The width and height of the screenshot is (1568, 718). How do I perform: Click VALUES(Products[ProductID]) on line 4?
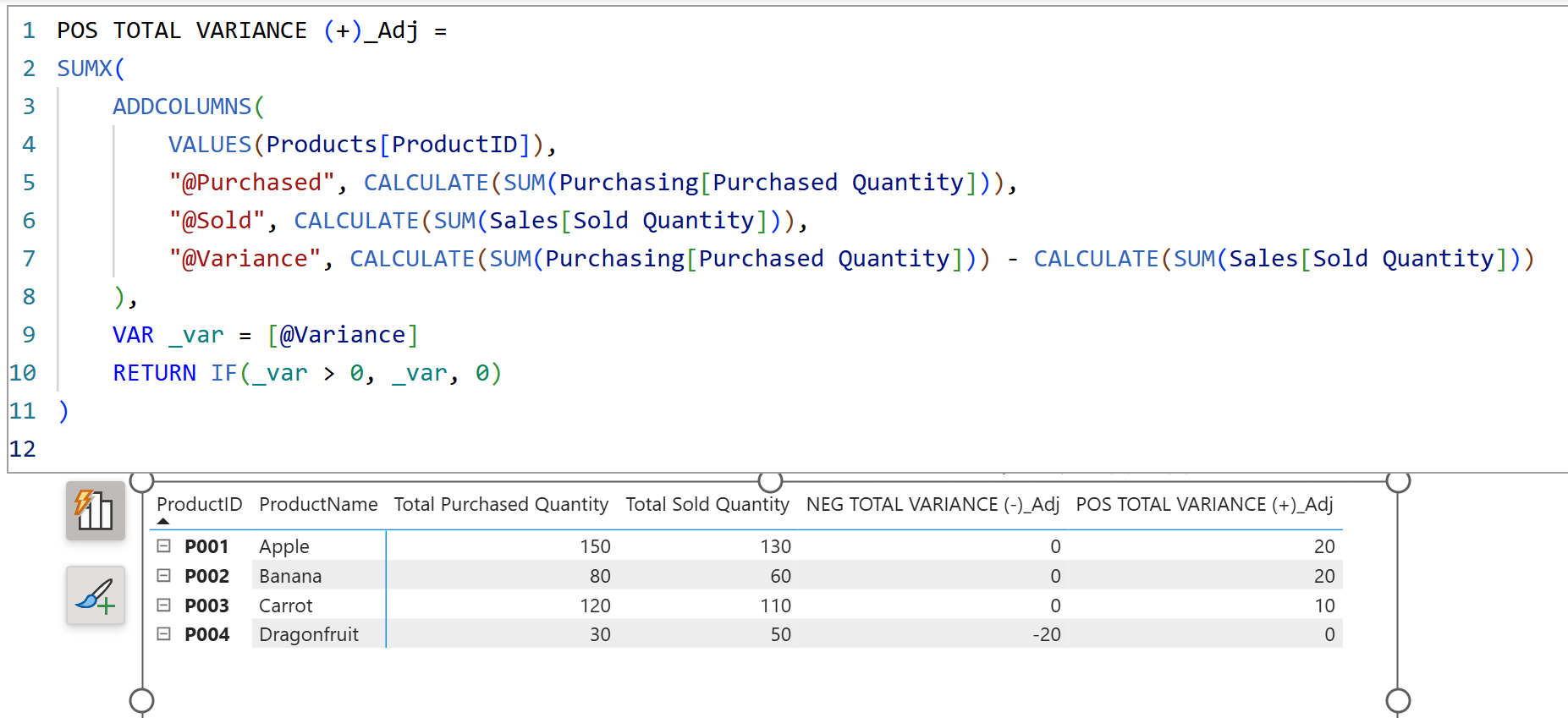(x=356, y=145)
